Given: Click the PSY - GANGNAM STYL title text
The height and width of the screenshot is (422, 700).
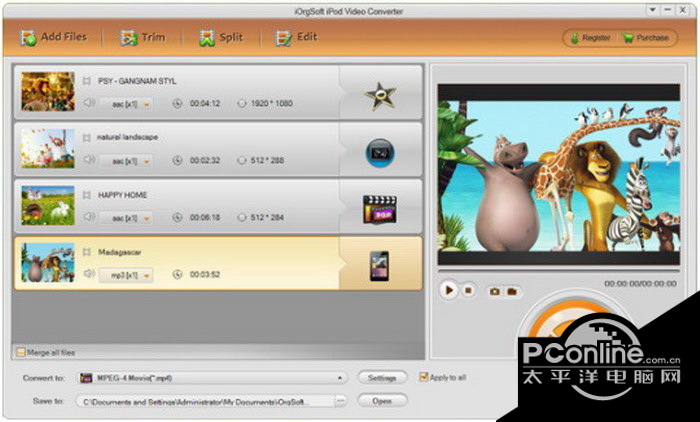Looking at the screenshot, I should point(137,81).
